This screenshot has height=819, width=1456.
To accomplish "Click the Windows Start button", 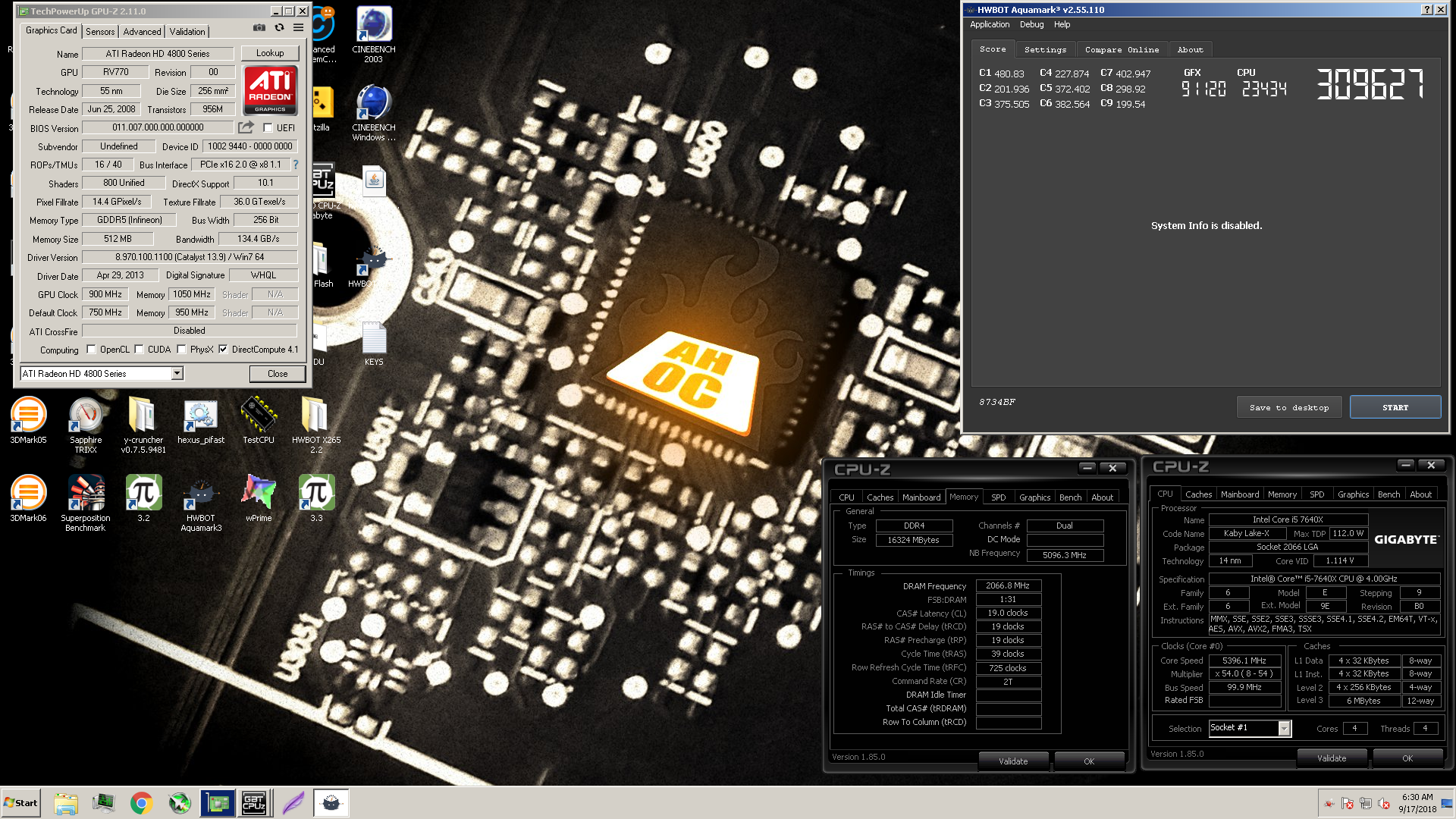I will [20, 803].
